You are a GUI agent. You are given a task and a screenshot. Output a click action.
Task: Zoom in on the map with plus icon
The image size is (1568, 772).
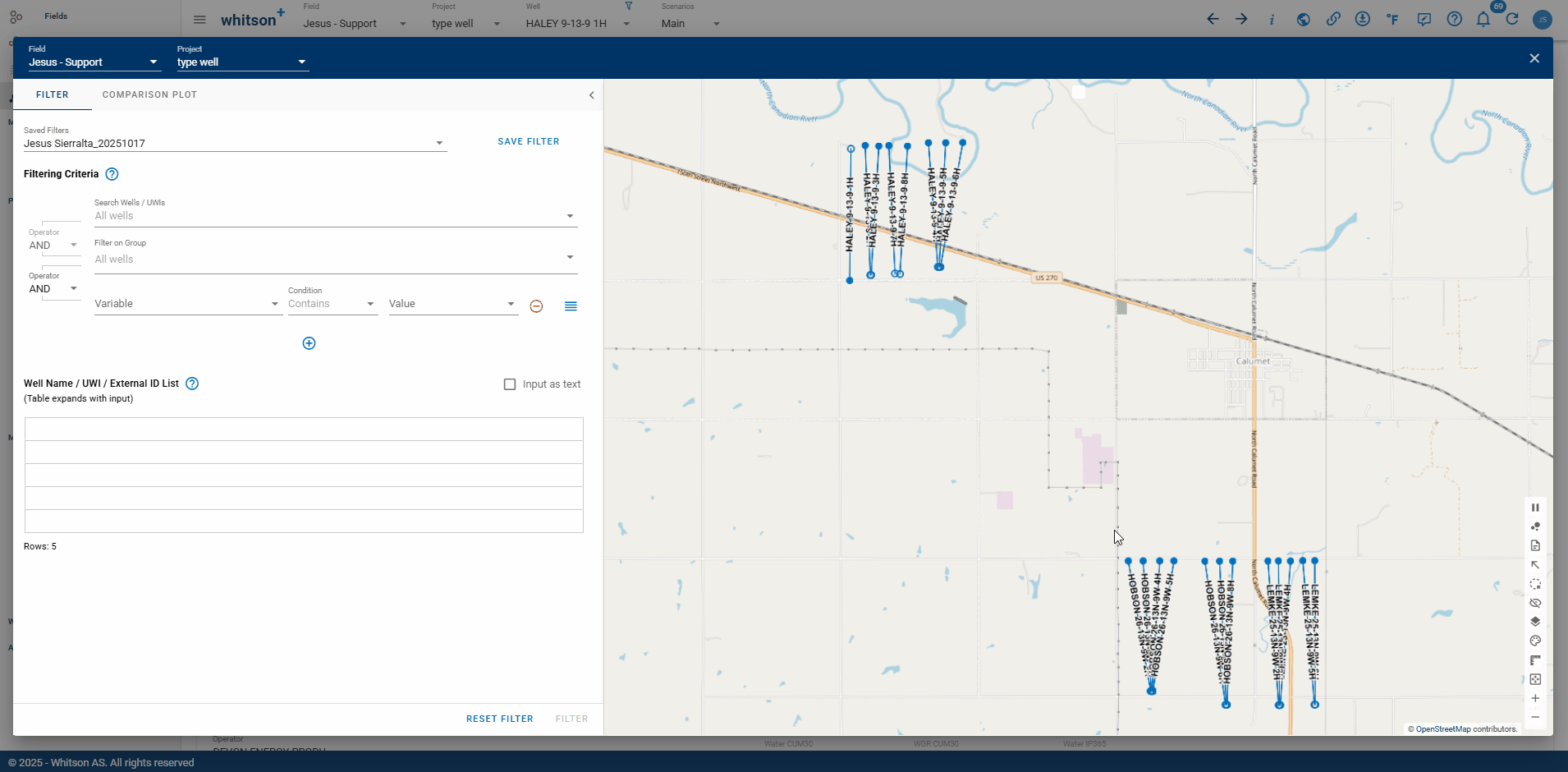1535,698
